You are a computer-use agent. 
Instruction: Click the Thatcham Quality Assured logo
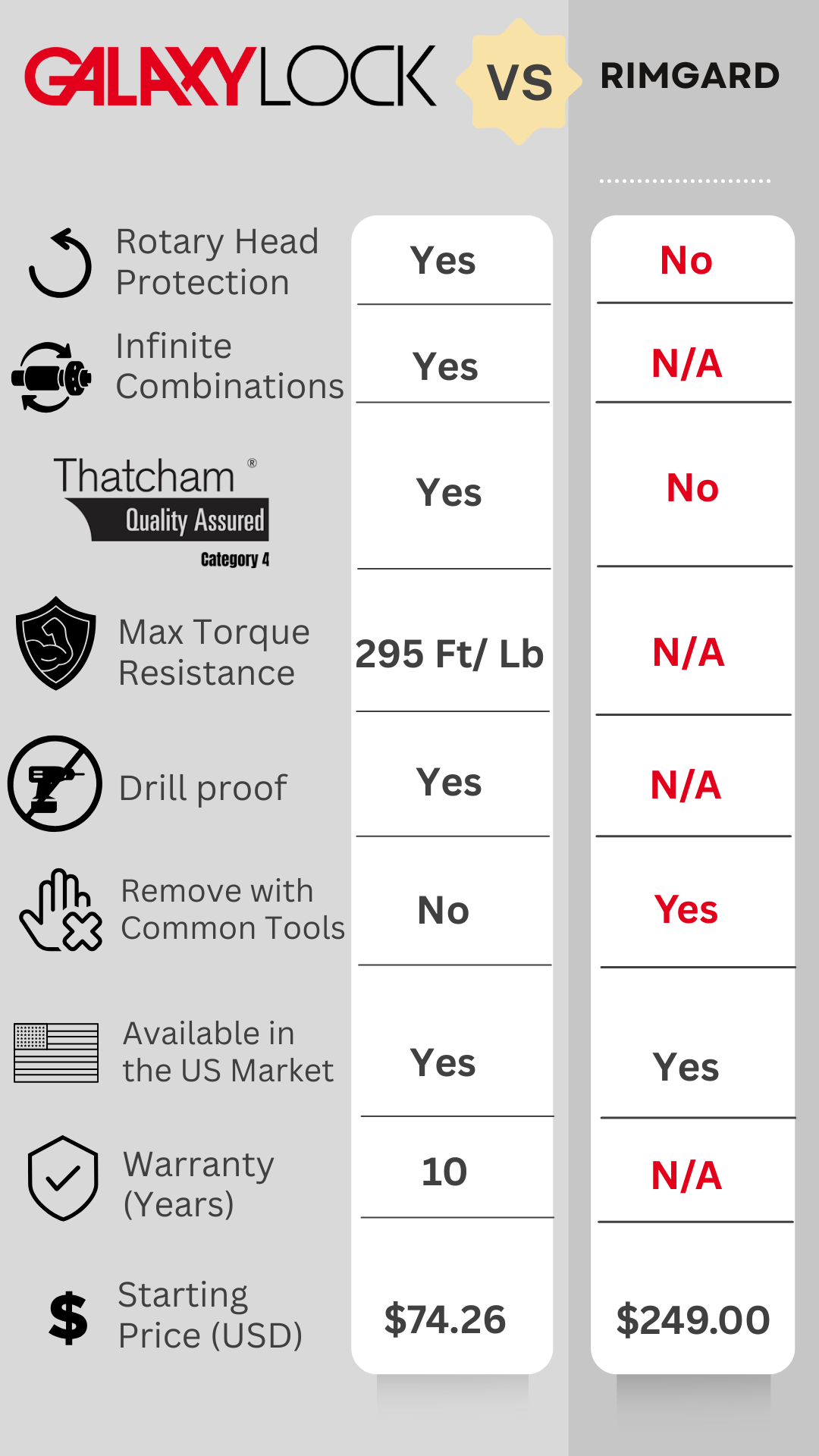pyautogui.click(x=162, y=510)
